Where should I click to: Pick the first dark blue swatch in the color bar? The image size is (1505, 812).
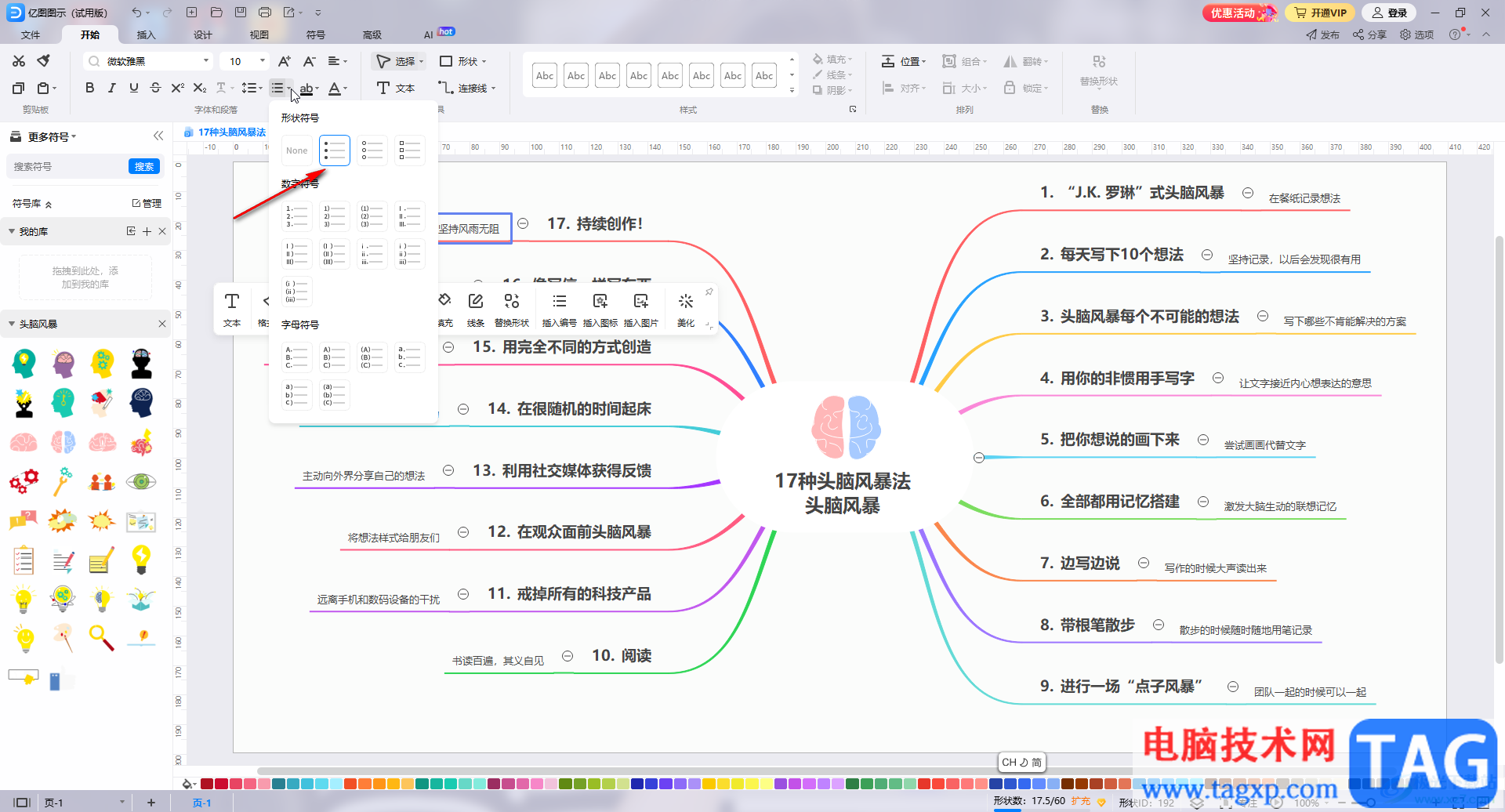[637, 784]
